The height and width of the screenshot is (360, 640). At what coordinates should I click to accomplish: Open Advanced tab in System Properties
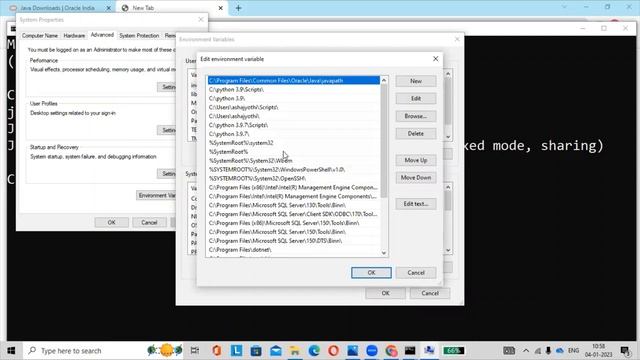(102, 35)
